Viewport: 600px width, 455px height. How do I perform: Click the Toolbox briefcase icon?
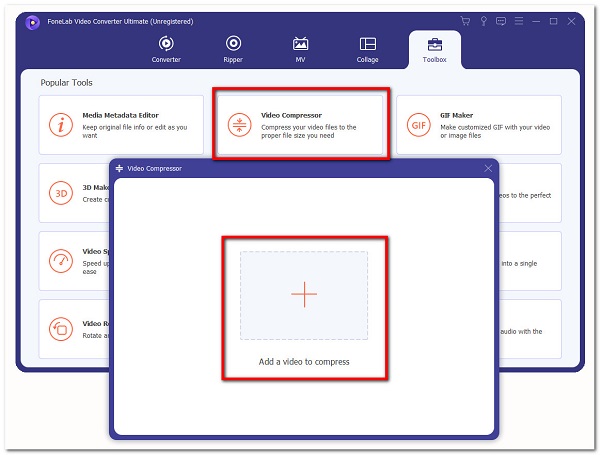435,44
